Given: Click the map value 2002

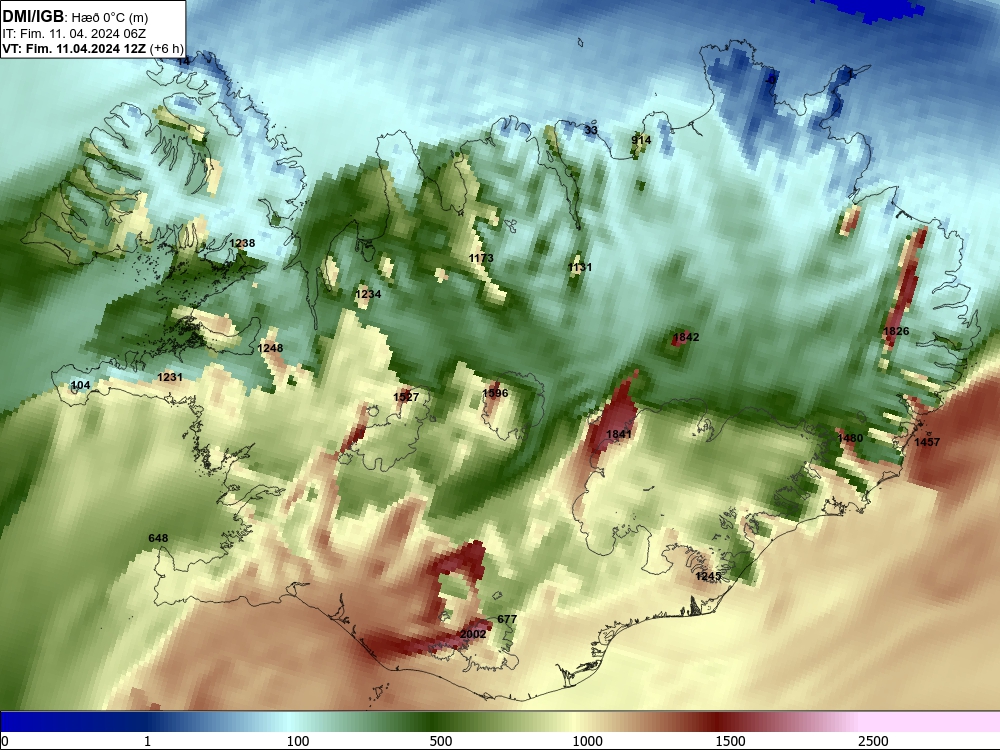Looking at the screenshot, I should point(473,634).
